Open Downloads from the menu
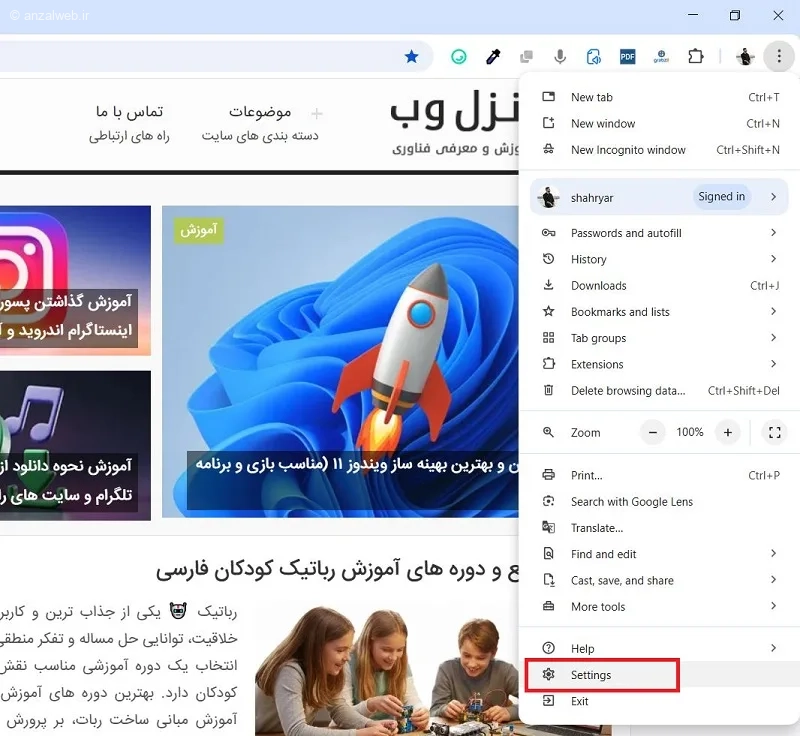Viewport: 800px width, 736px height. (x=659, y=286)
